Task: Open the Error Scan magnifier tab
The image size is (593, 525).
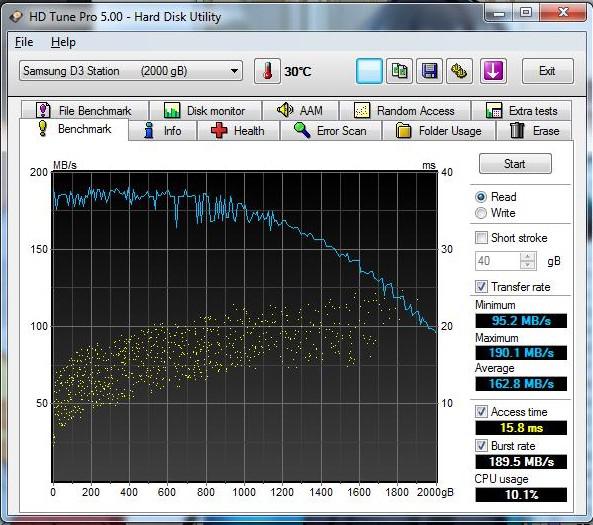Action: pos(331,131)
